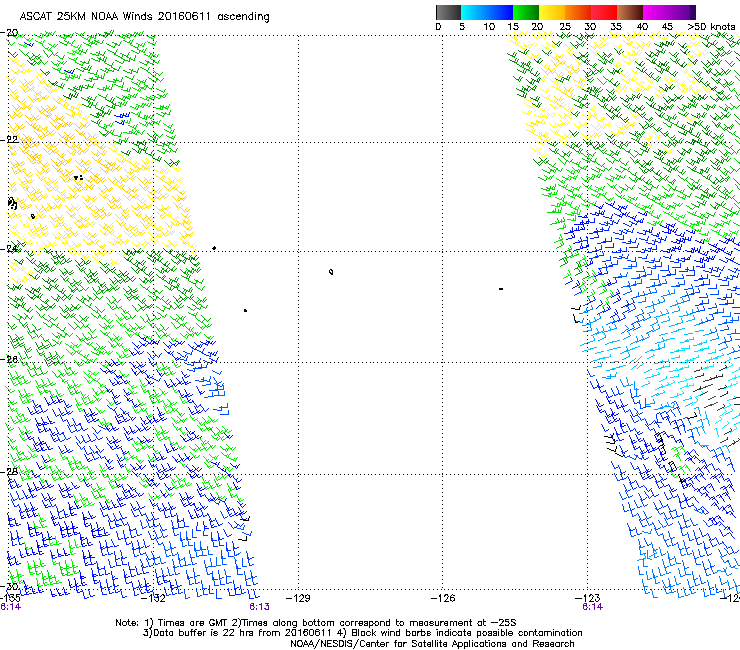Click the '-132' longitude label
Viewport: 740px width, 650px height.
[154, 599]
